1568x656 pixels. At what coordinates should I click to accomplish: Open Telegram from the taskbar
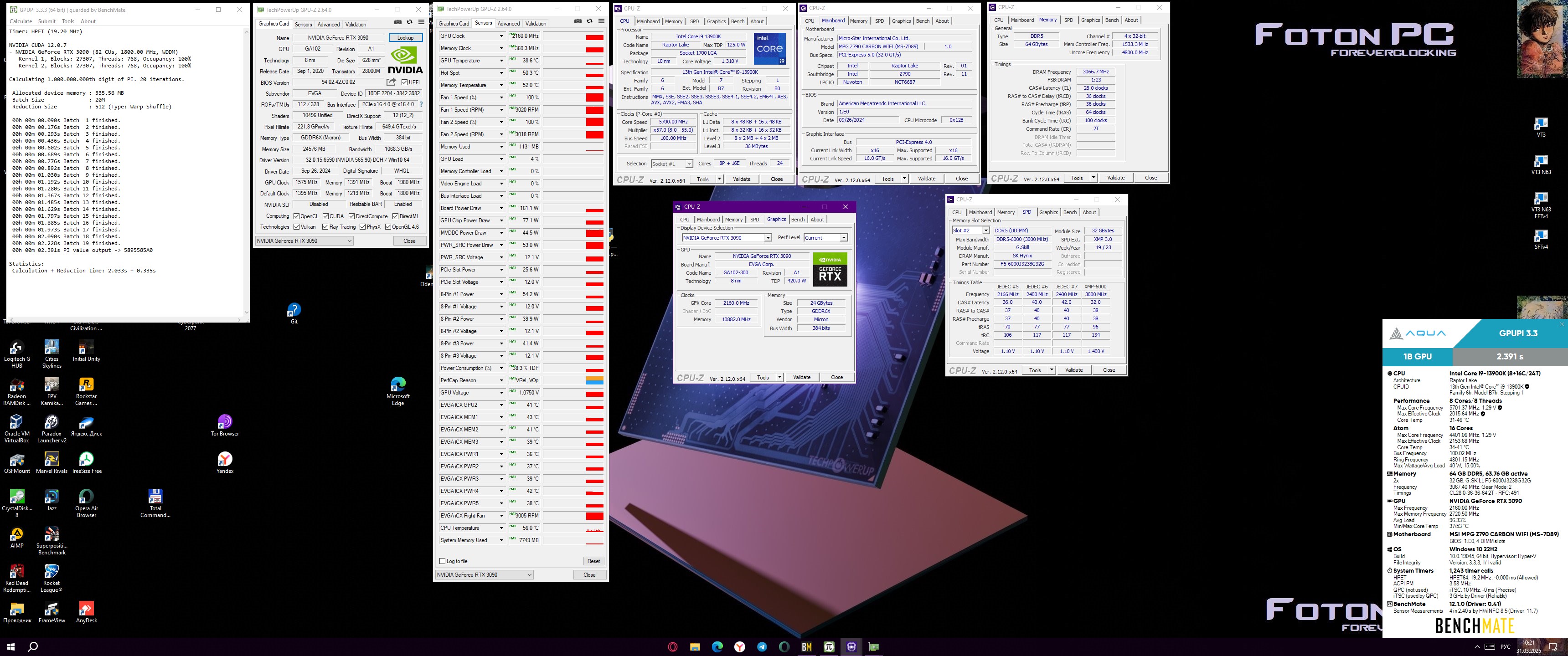[x=762, y=647]
